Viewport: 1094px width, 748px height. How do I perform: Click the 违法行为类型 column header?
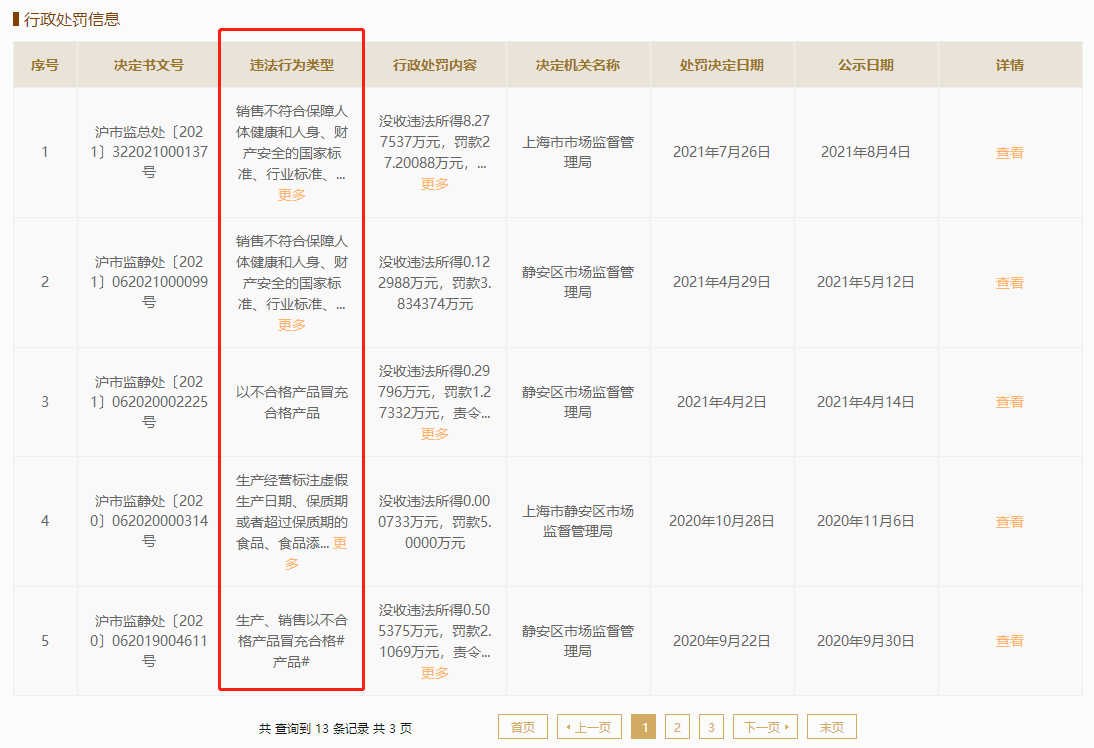pos(292,66)
